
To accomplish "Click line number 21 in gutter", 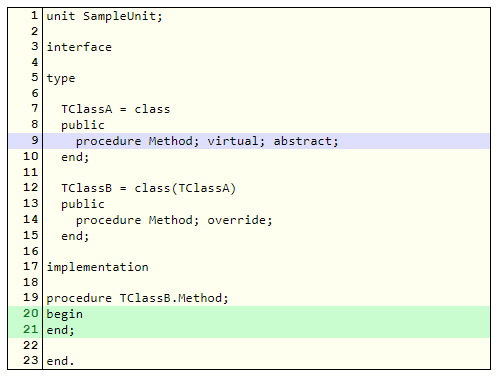I will (x=31, y=329).
